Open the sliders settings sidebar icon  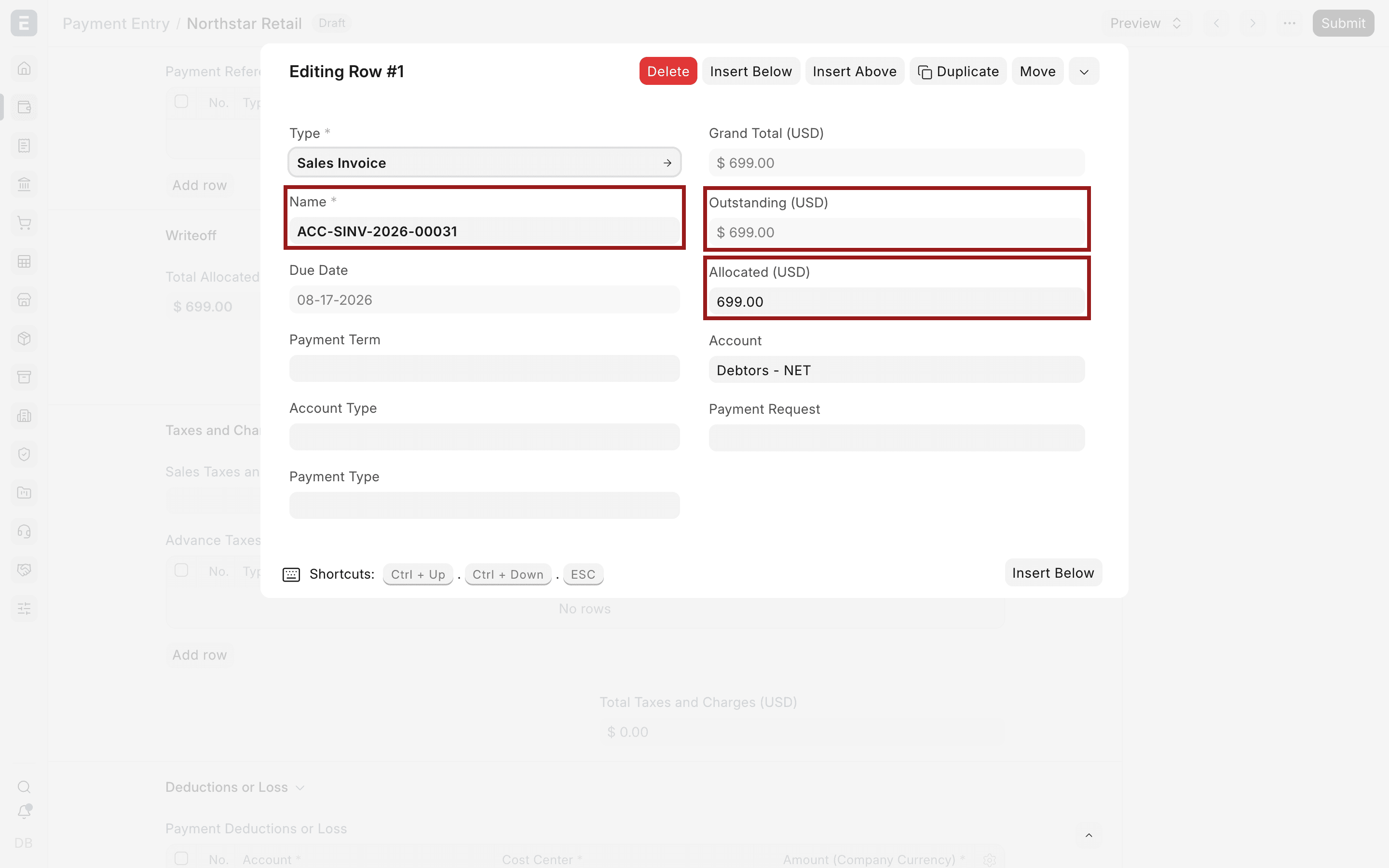tap(24, 608)
